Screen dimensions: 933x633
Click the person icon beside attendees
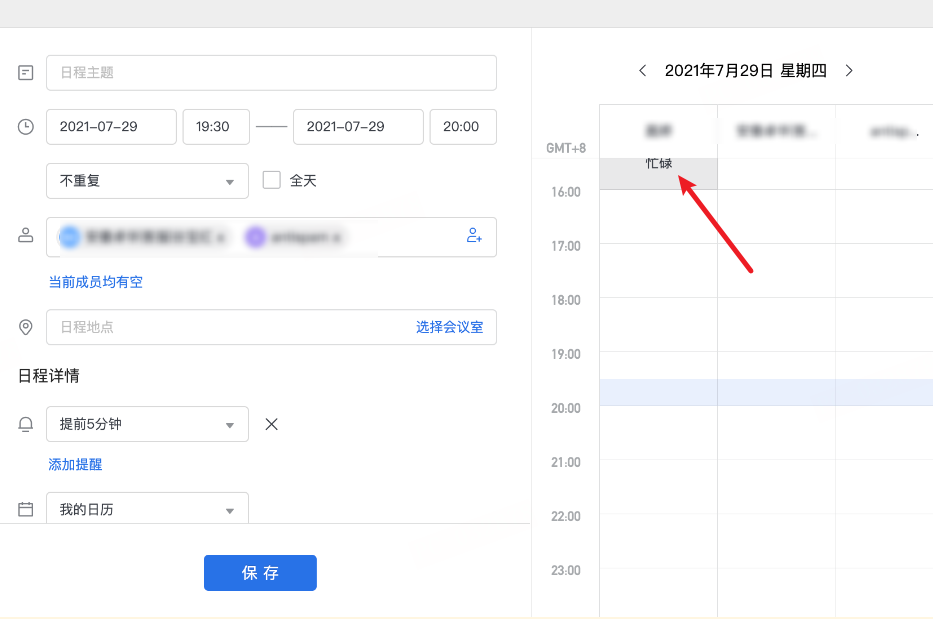26,235
